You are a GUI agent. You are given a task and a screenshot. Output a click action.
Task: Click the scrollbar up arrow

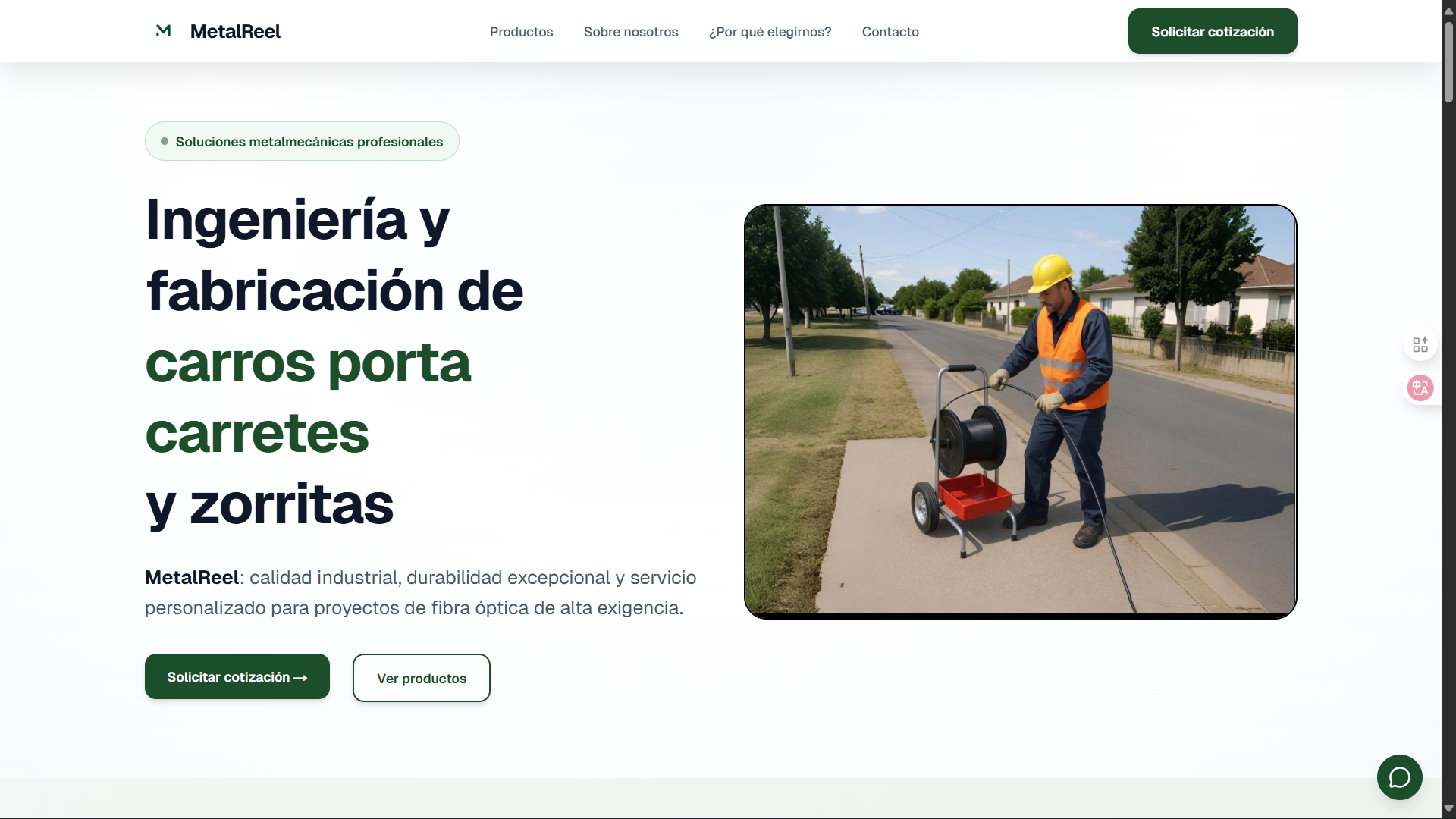(1448, 10)
